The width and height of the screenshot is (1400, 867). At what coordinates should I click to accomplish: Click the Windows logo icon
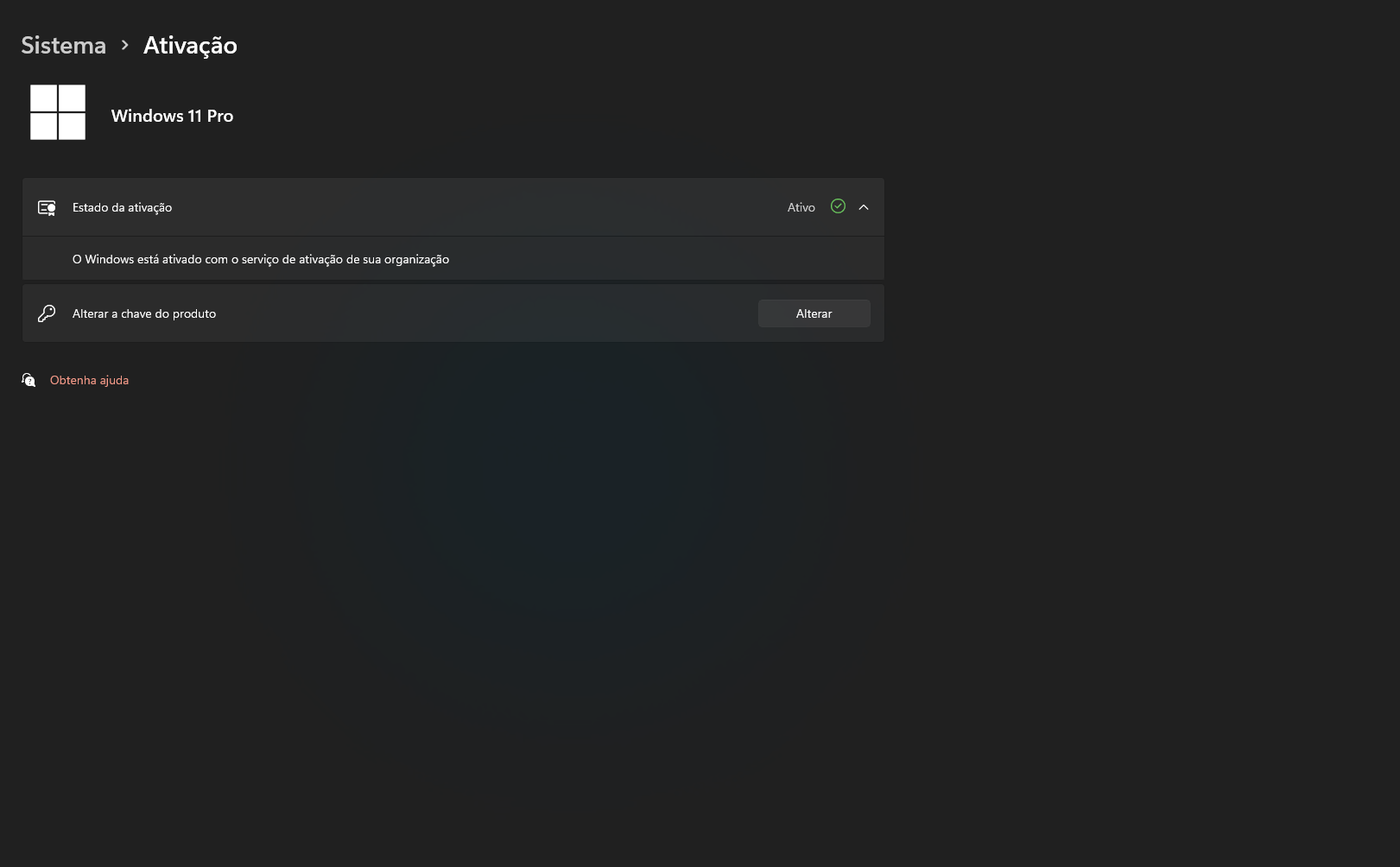[58, 112]
